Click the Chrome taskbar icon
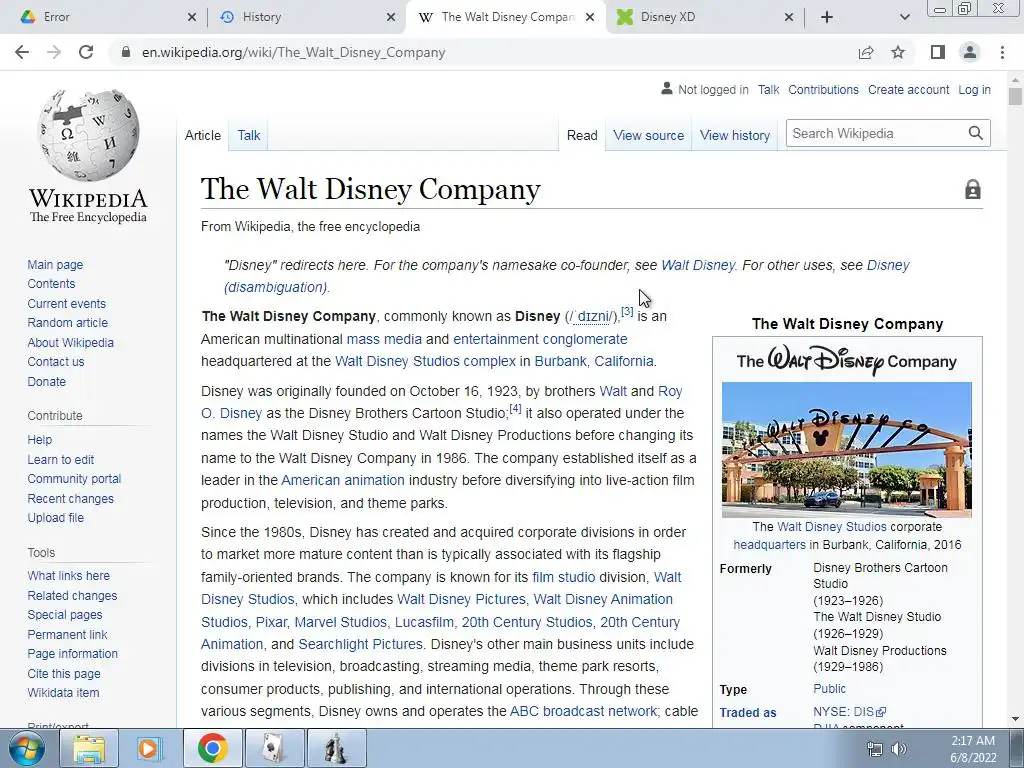1024x768 pixels. (213, 748)
